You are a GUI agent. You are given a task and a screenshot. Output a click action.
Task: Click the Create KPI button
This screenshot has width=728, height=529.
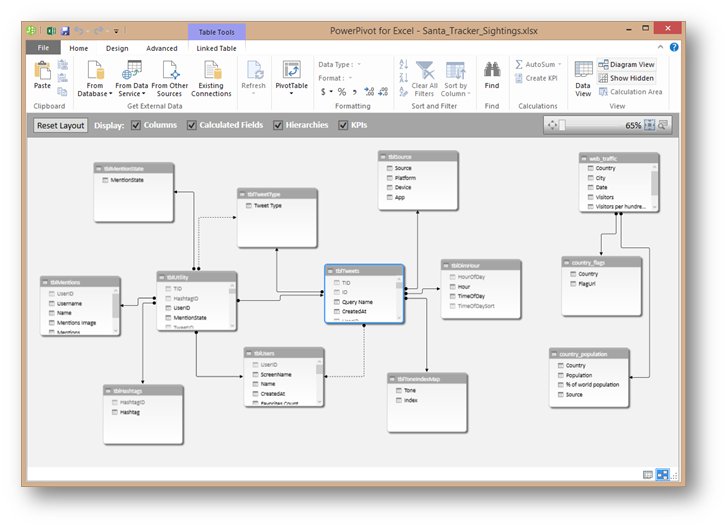tap(536, 78)
